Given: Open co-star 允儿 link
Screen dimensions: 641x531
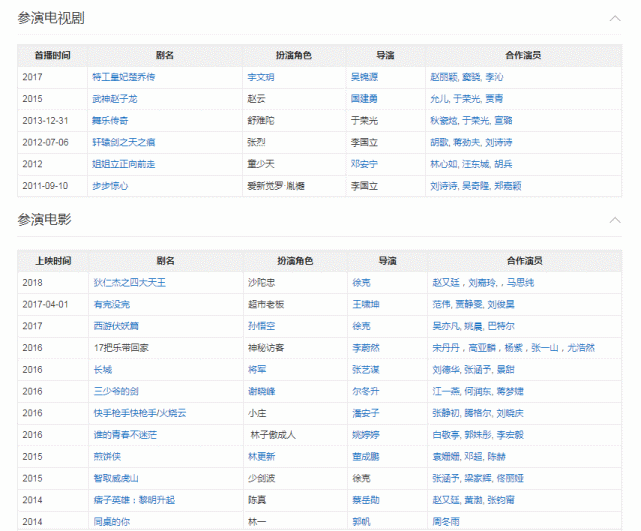Looking at the screenshot, I should (x=439, y=99).
